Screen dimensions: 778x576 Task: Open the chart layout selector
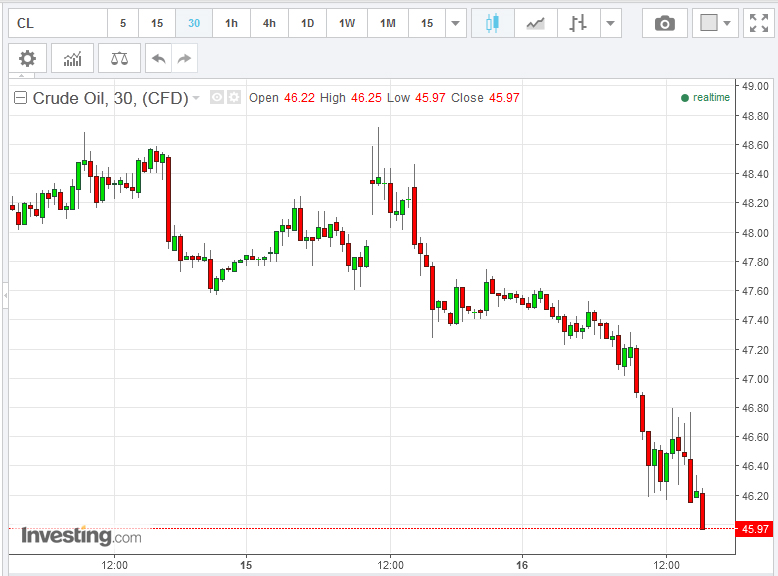715,23
